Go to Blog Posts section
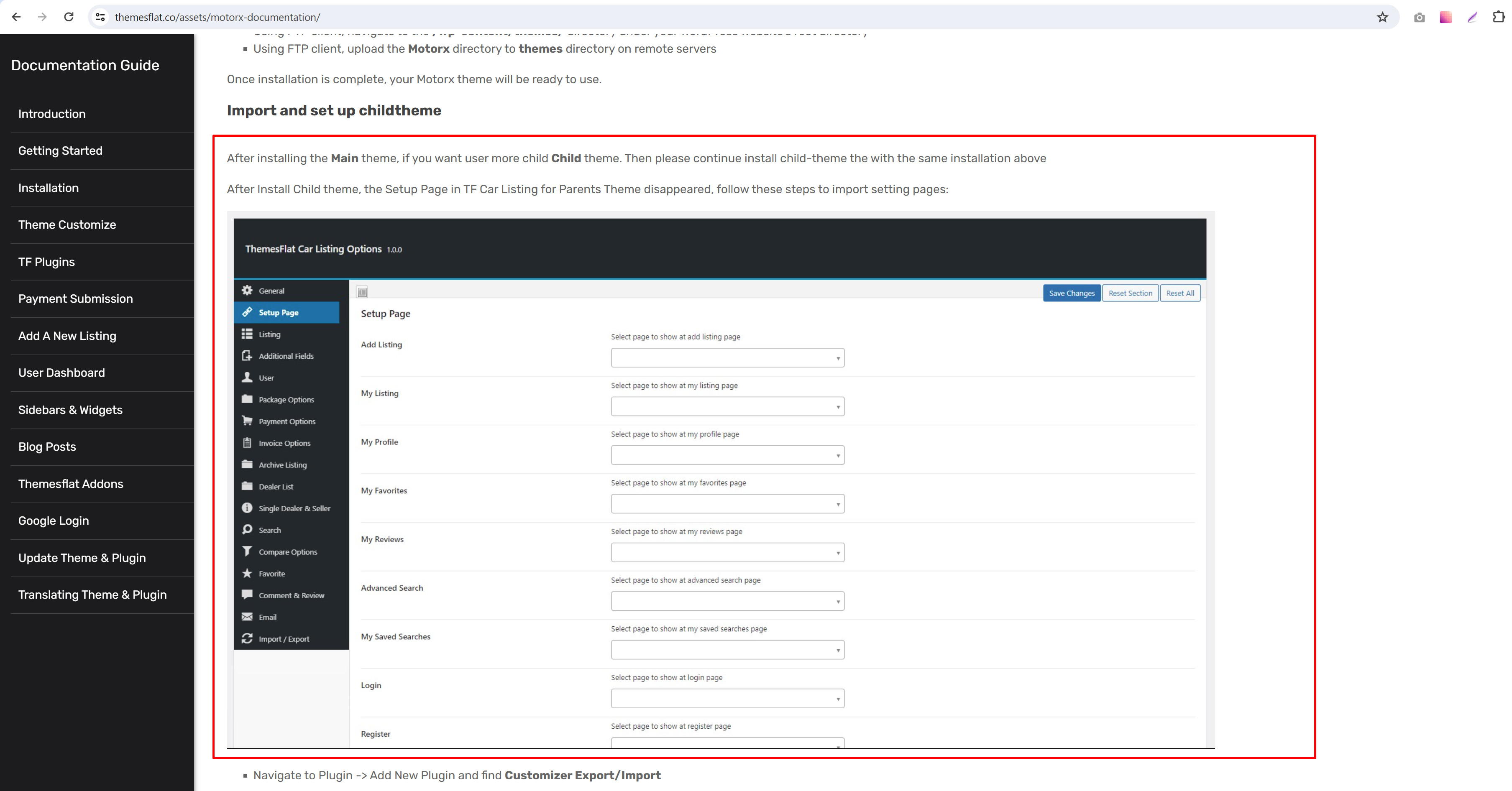1512x791 pixels. point(47,447)
